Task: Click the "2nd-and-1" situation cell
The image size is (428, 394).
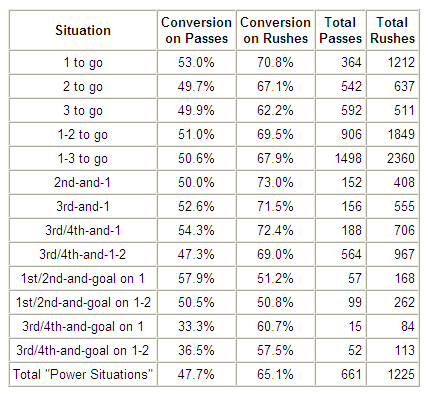Action: point(83,182)
